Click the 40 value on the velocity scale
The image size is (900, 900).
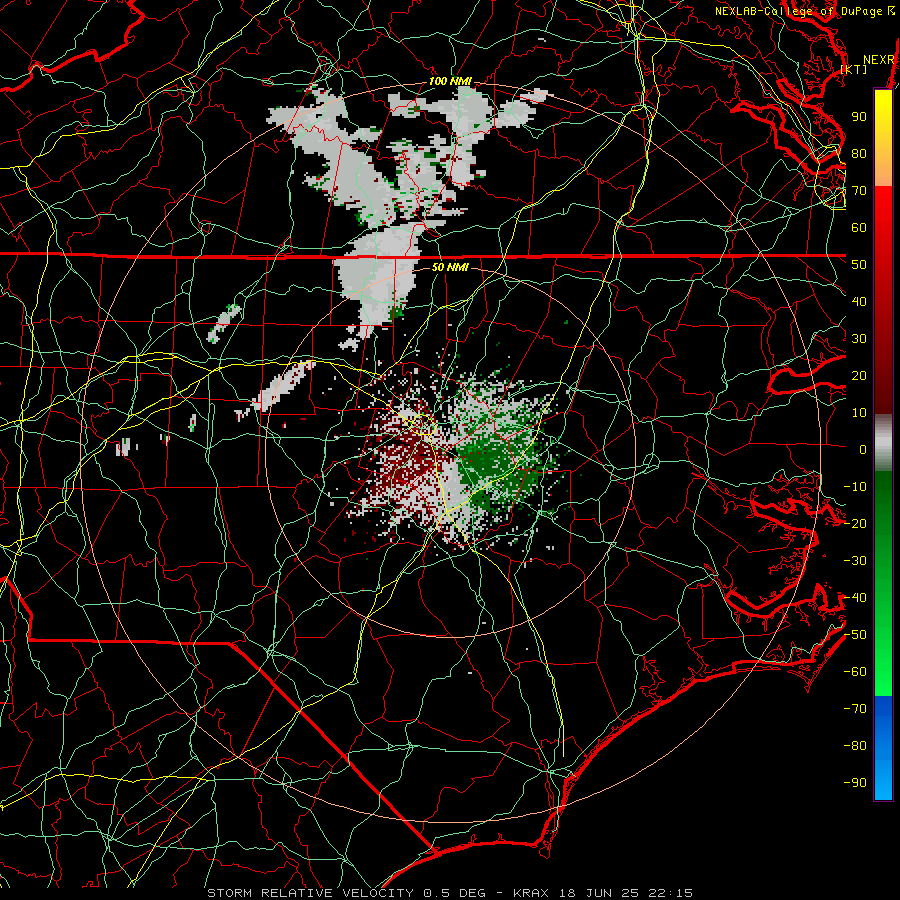pyautogui.click(x=859, y=302)
